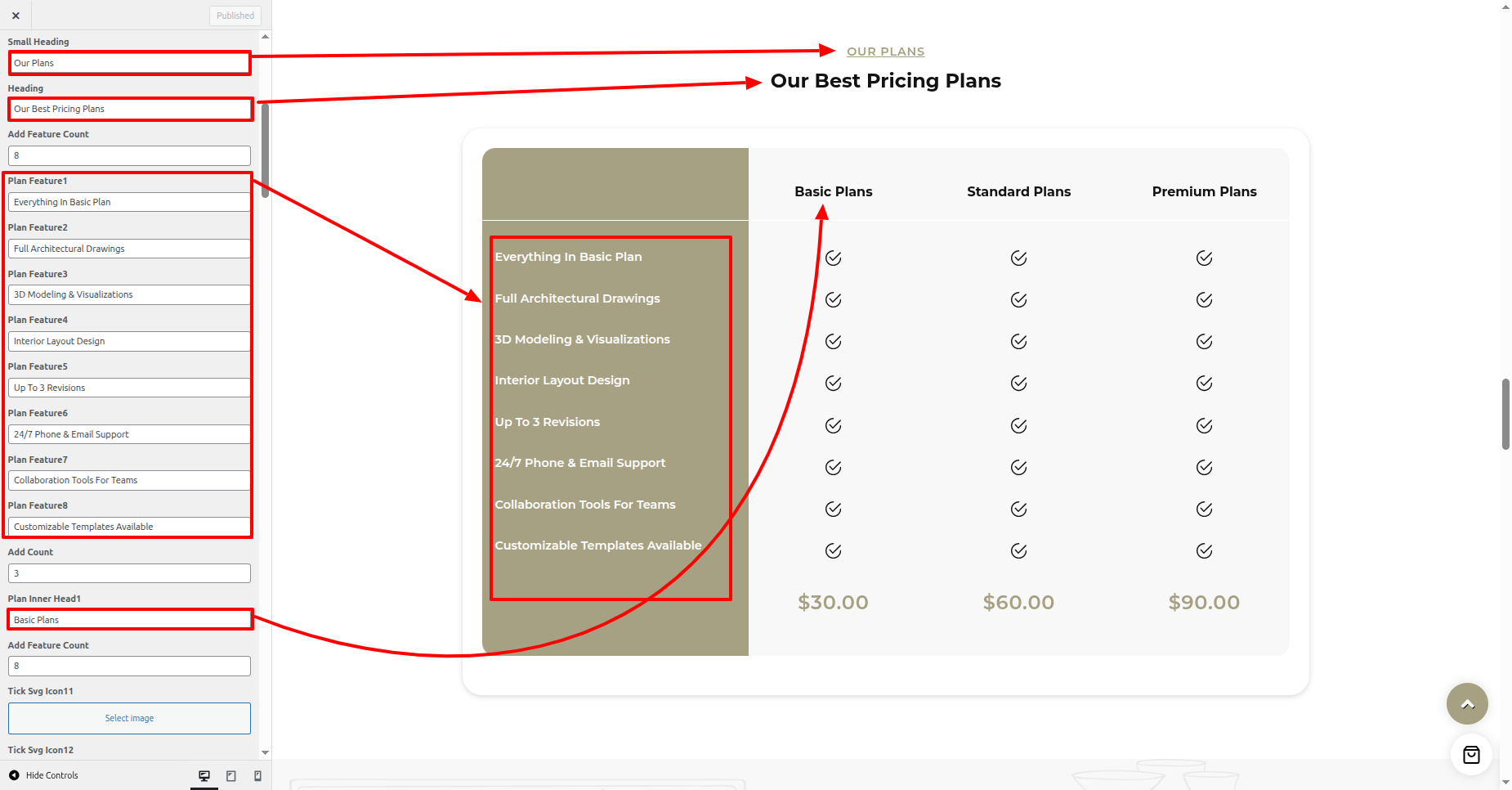1512x790 pixels.
Task: Click Select image under Tick Svg Icon11
Action: click(x=129, y=718)
